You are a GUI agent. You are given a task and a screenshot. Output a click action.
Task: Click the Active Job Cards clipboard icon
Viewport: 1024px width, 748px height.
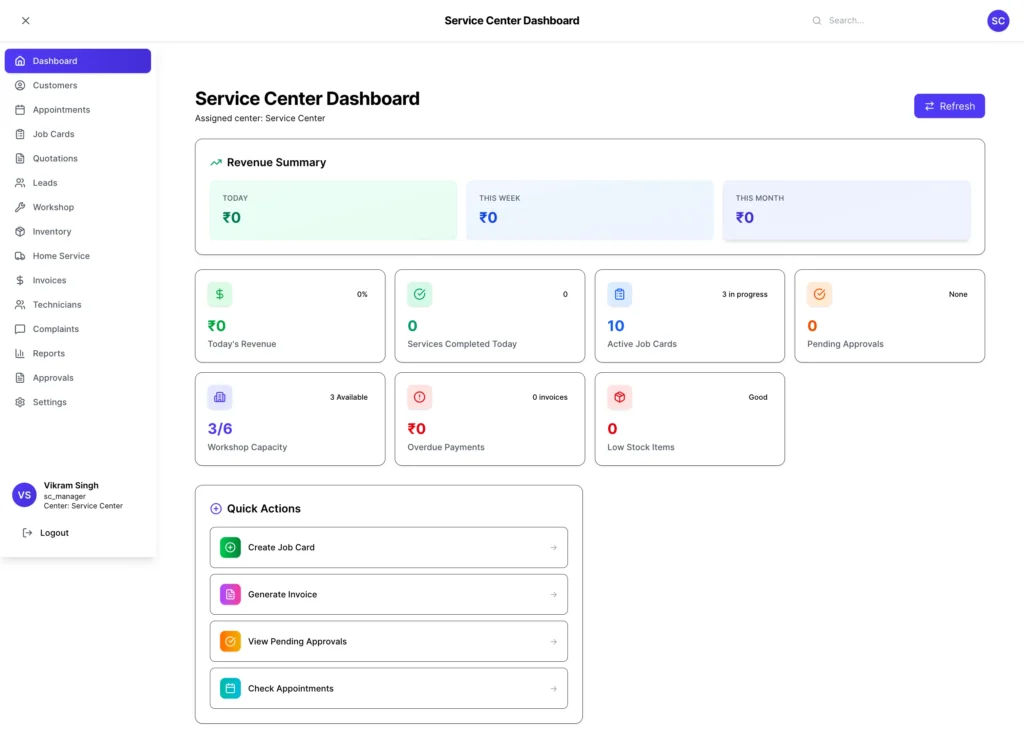tap(620, 294)
